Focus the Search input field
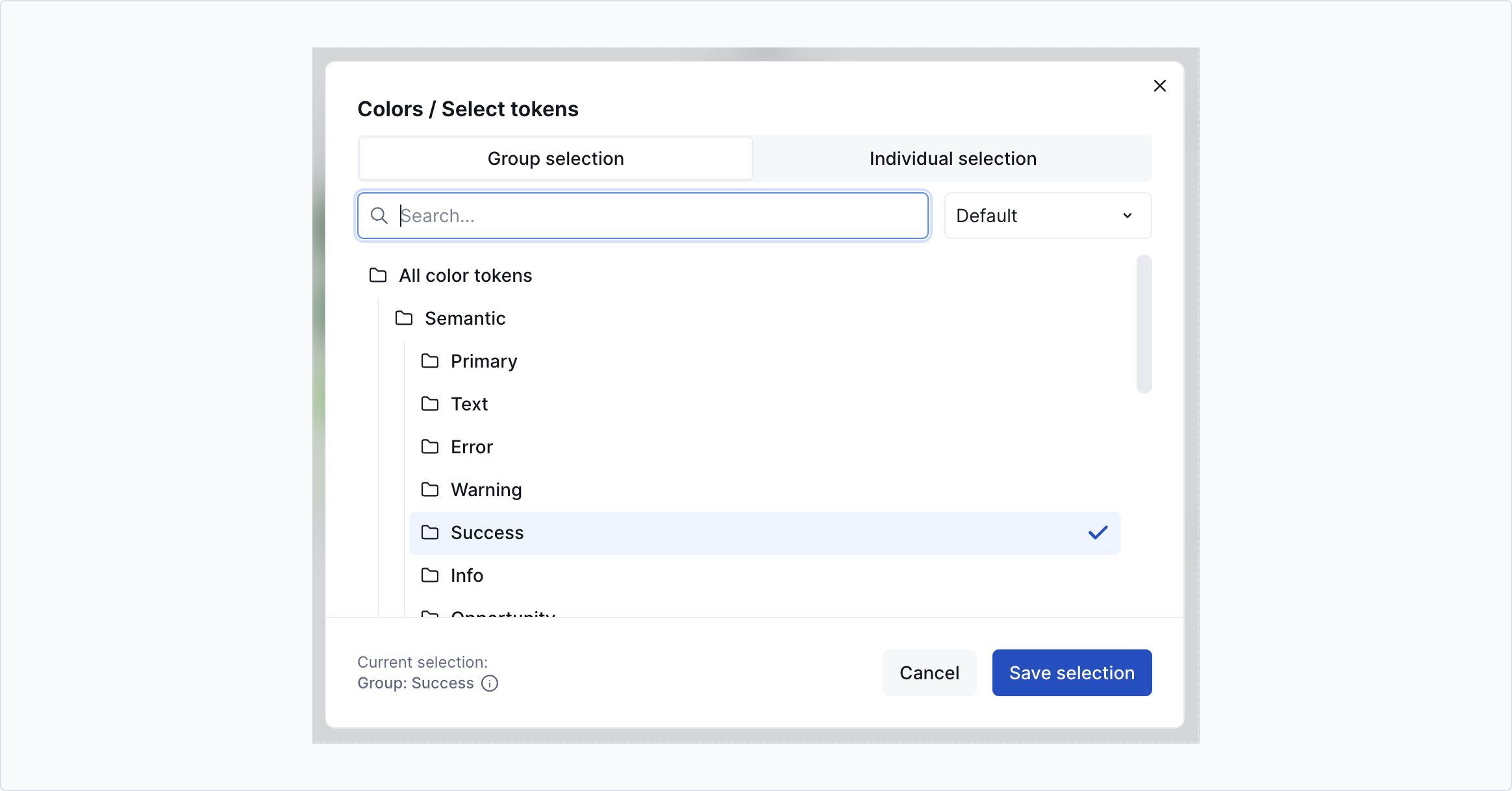 pos(649,216)
